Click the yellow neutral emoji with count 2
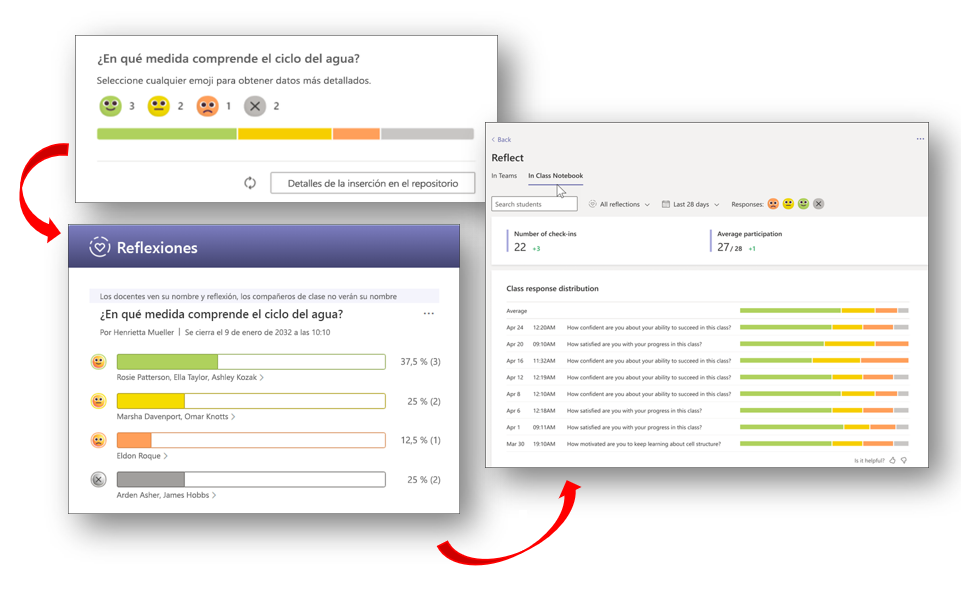 (158, 106)
